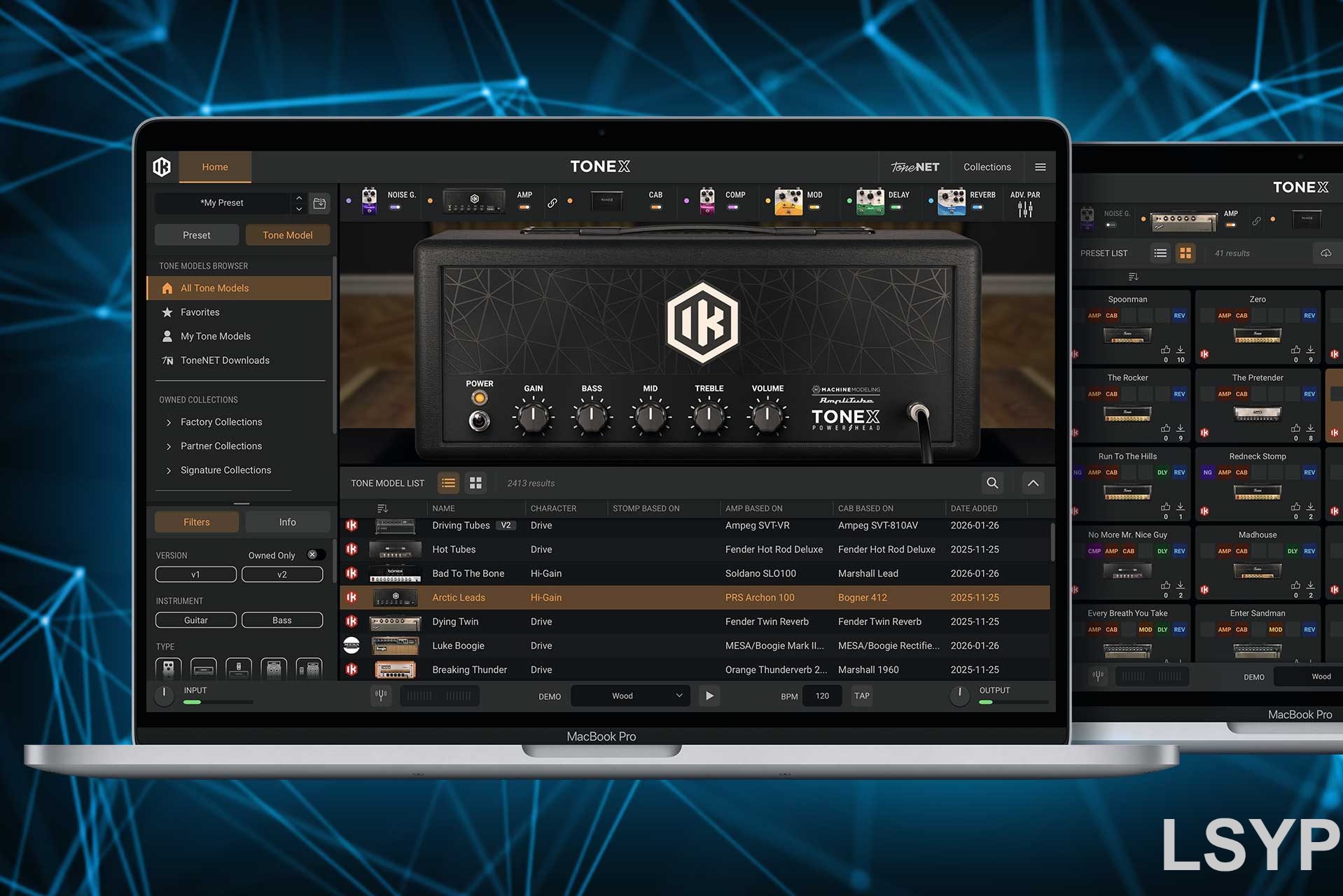Open the Advanced Parameters sliders icon
The image size is (1343, 896).
coord(1025,209)
